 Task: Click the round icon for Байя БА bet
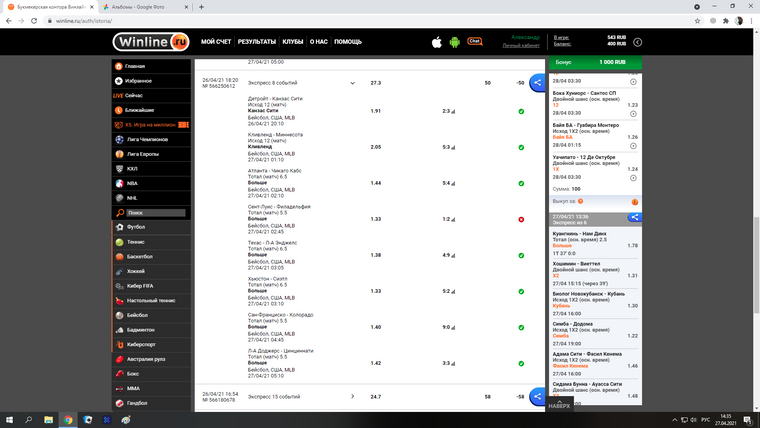tap(633, 146)
